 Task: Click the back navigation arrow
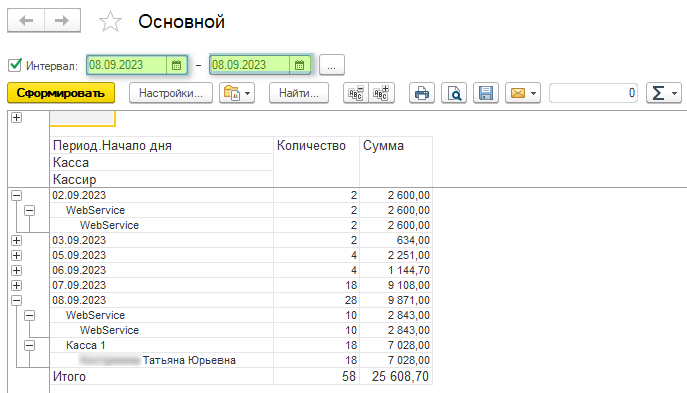26,20
